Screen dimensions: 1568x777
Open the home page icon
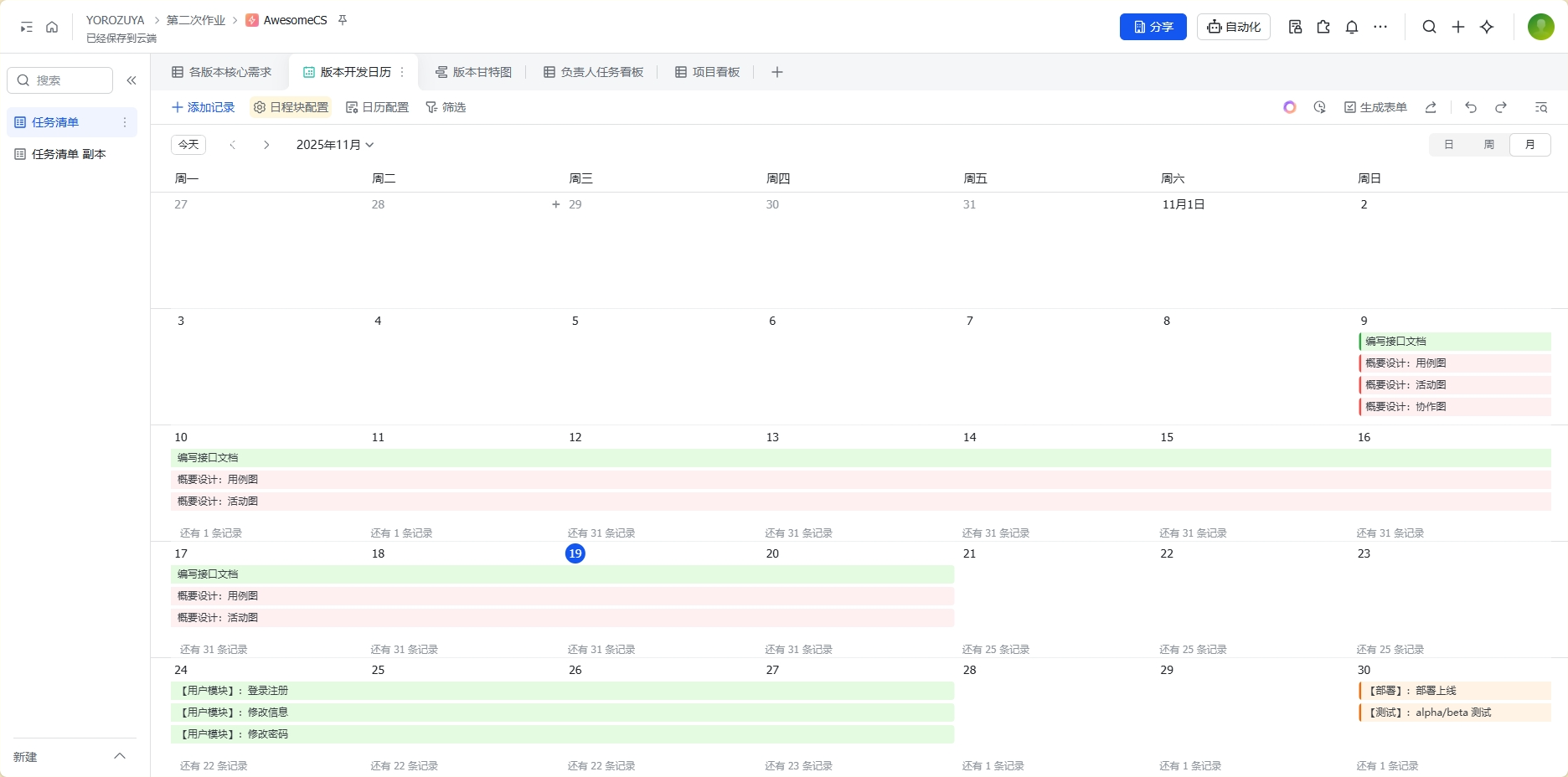52,27
